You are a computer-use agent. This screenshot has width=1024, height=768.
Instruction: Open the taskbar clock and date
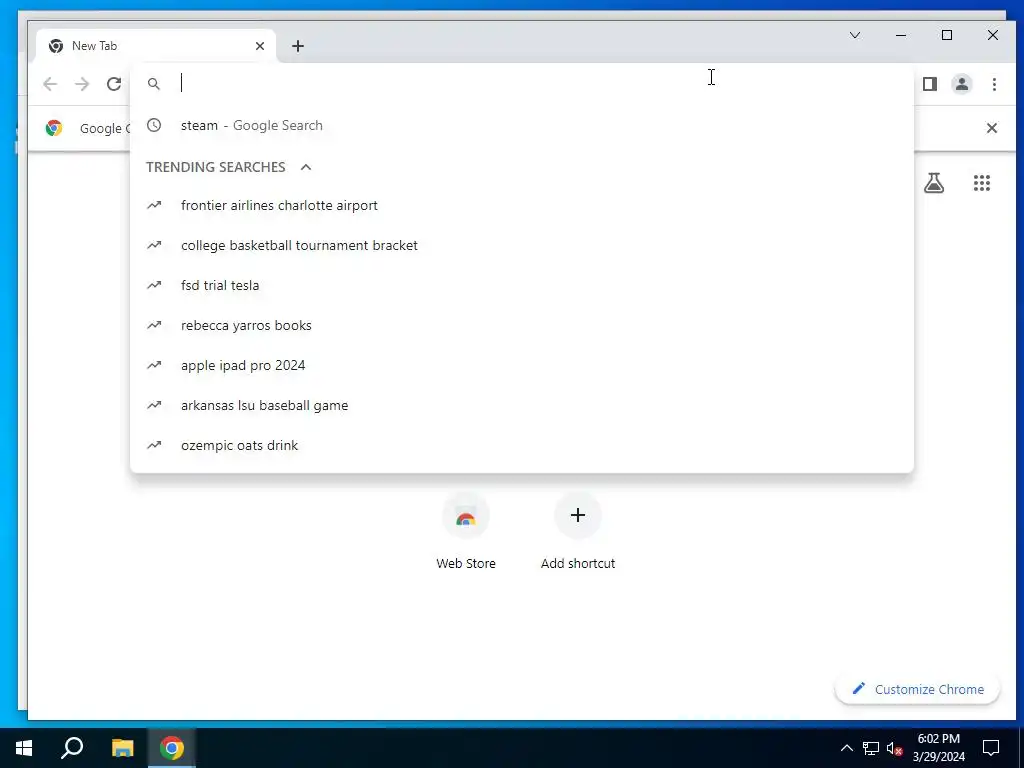coord(938,748)
